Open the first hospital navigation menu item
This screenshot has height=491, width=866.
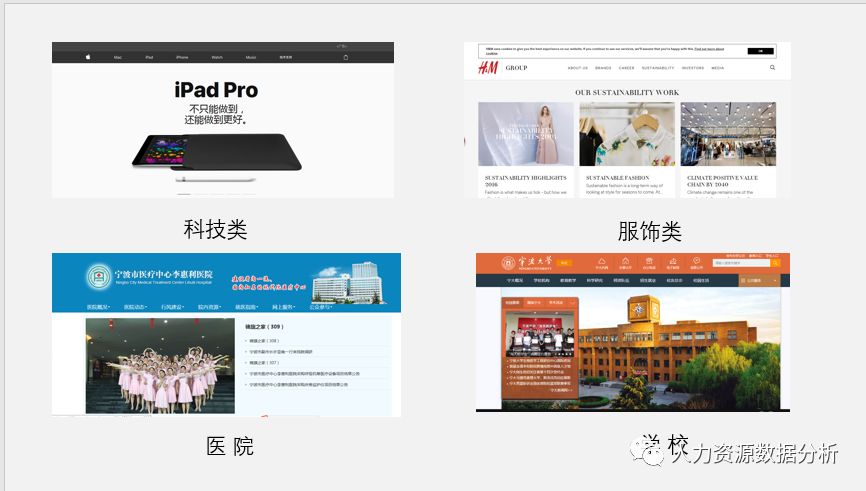click(98, 307)
